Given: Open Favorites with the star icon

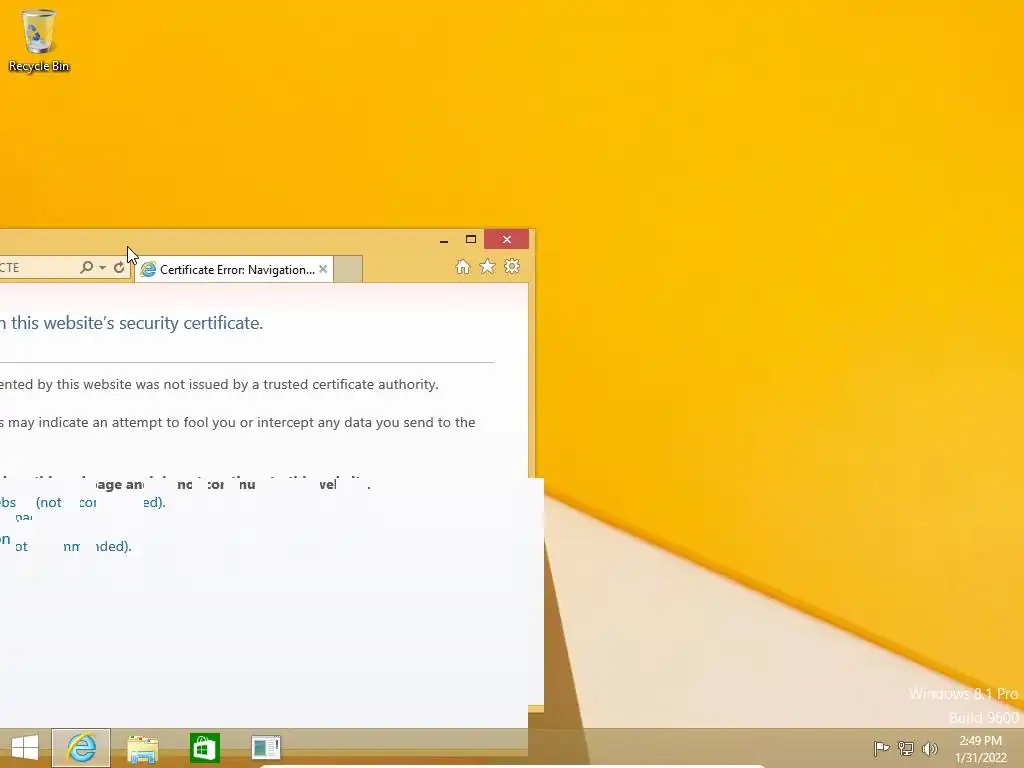Looking at the screenshot, I should (487, 266).
